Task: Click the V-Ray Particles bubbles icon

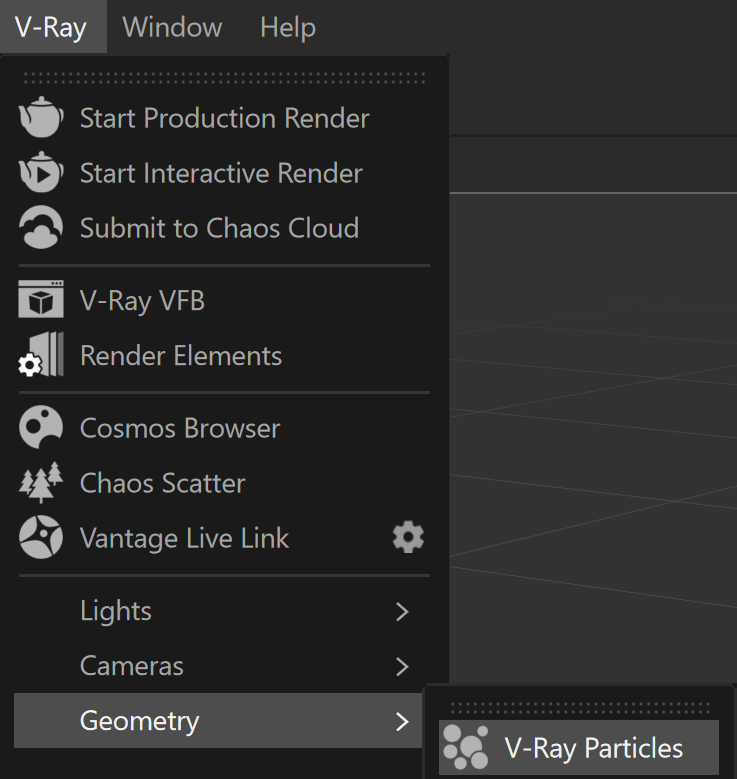Action: [466, 747]
